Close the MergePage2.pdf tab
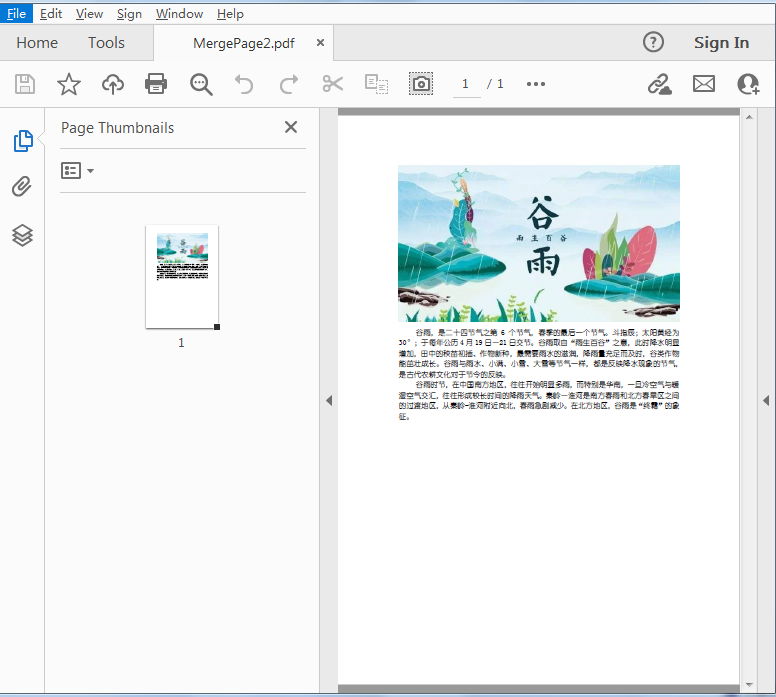The width and height of the screenshot is (776, 697). tap(320, 43)
